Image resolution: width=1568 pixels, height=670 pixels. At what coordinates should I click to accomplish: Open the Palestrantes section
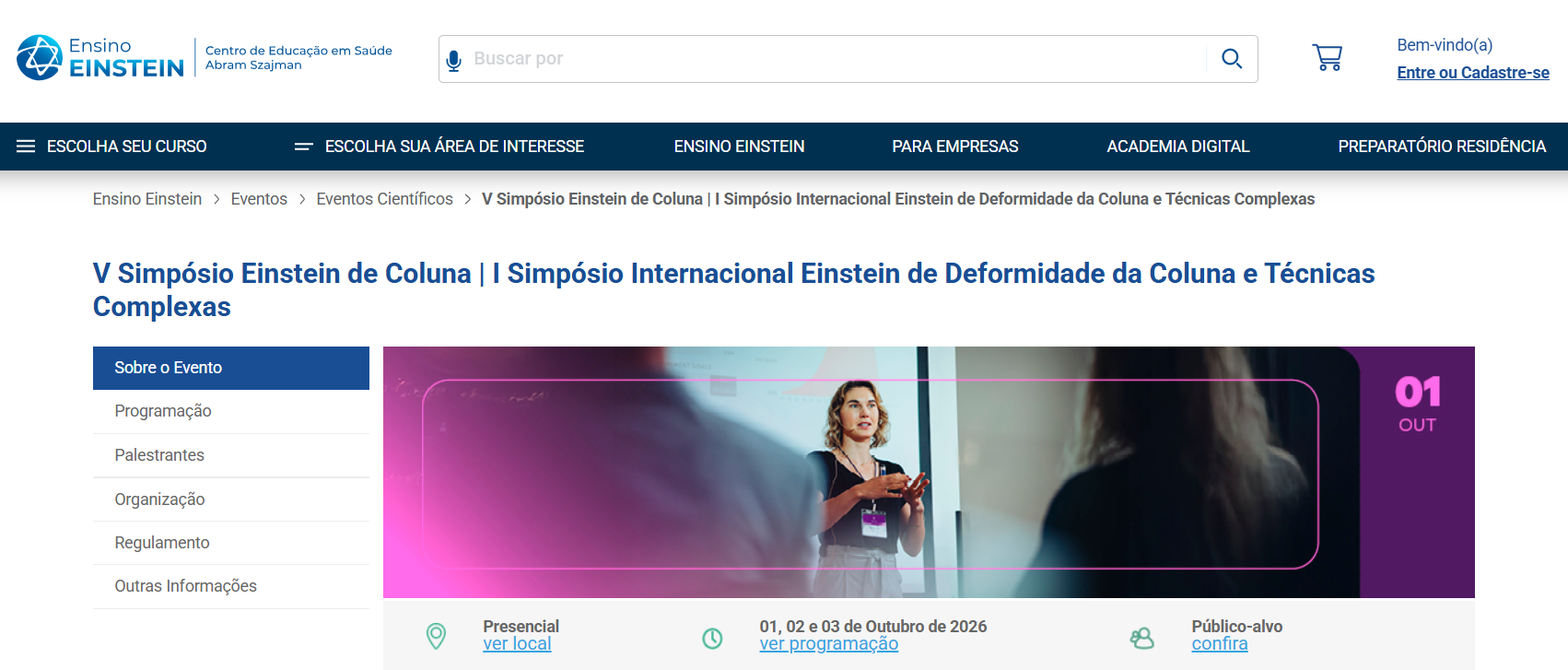[159, 455]
